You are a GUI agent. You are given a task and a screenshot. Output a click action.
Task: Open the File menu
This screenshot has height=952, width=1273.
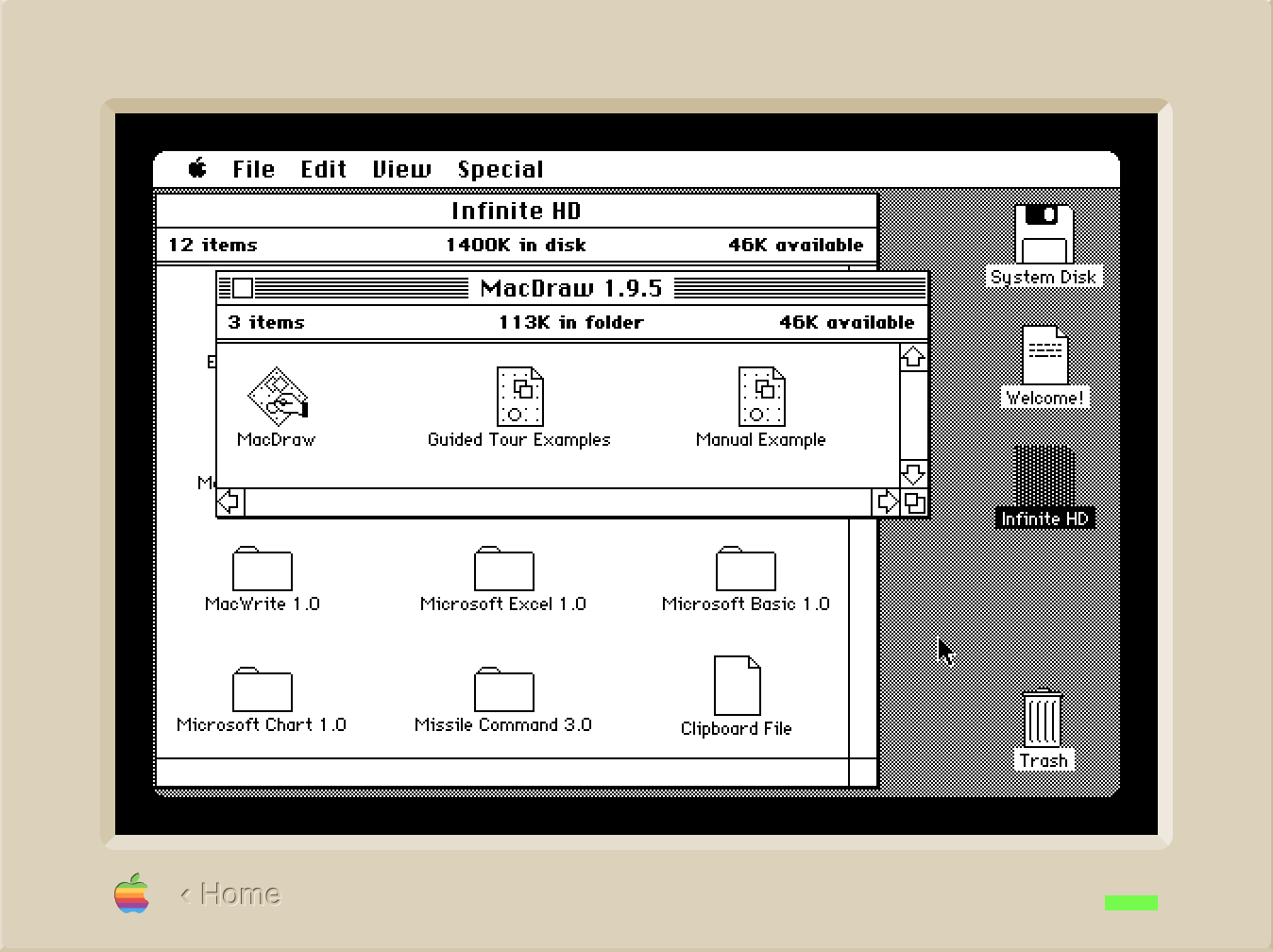pyautogui.click(x=254, y=169)
